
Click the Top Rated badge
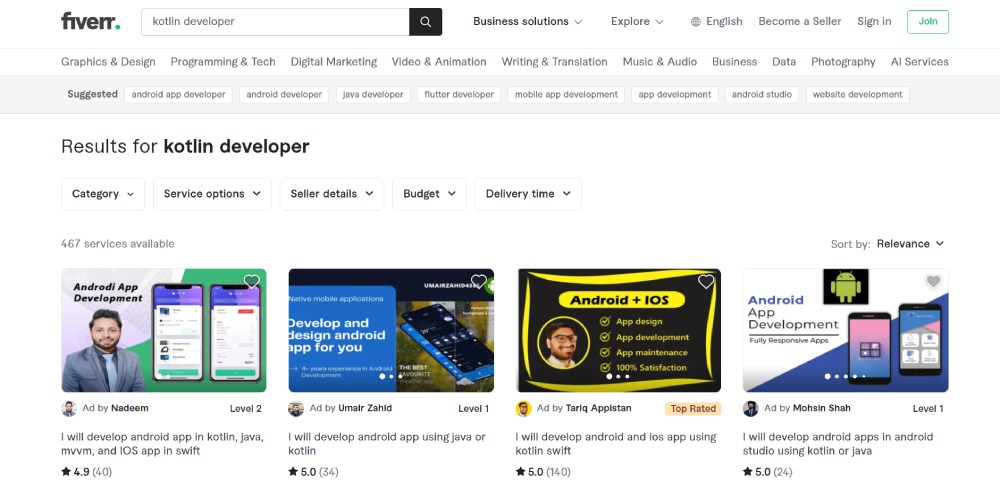[x=693, y=409]
